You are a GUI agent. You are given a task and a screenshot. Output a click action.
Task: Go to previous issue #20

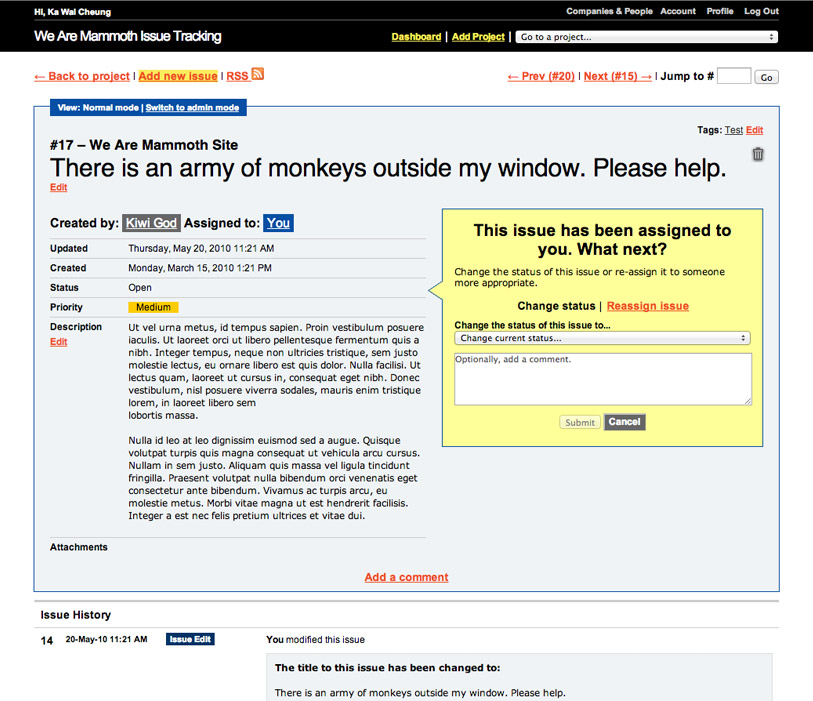coord(541,76)
